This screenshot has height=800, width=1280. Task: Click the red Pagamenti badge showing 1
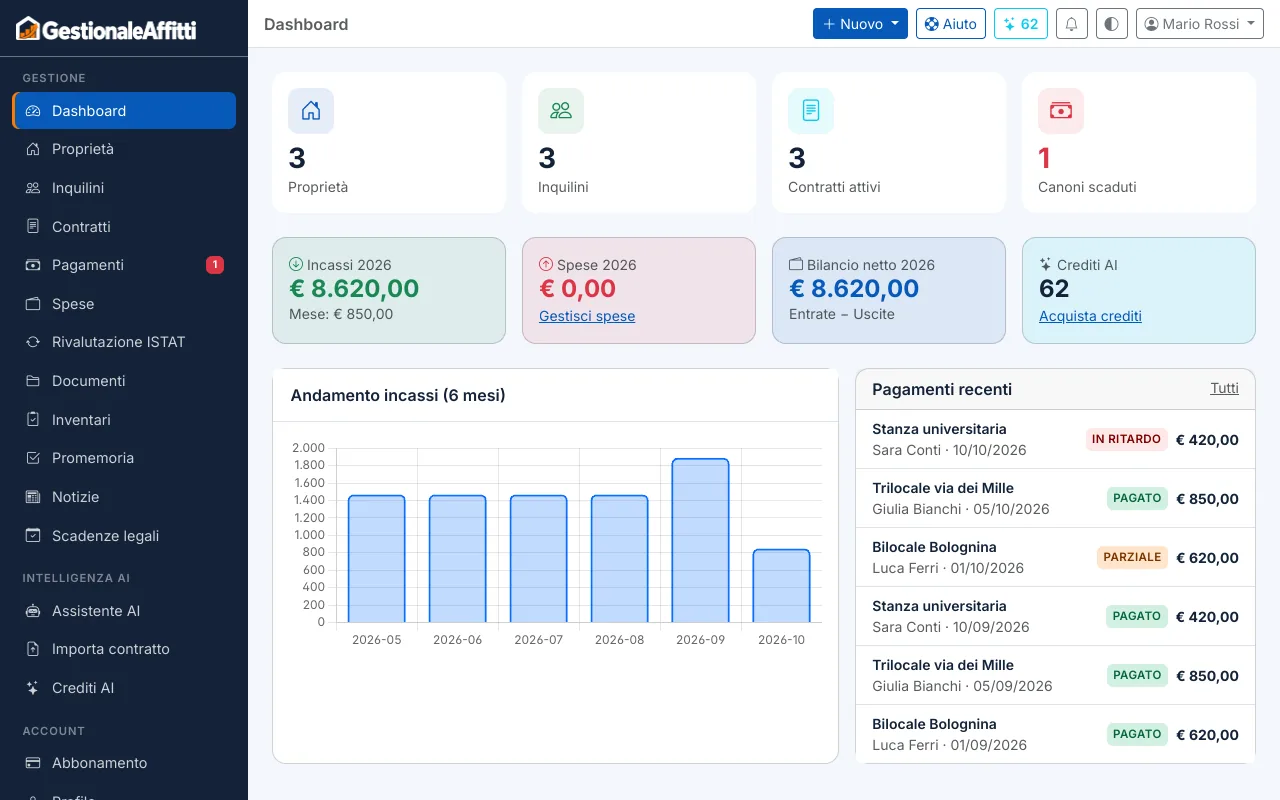215,265
